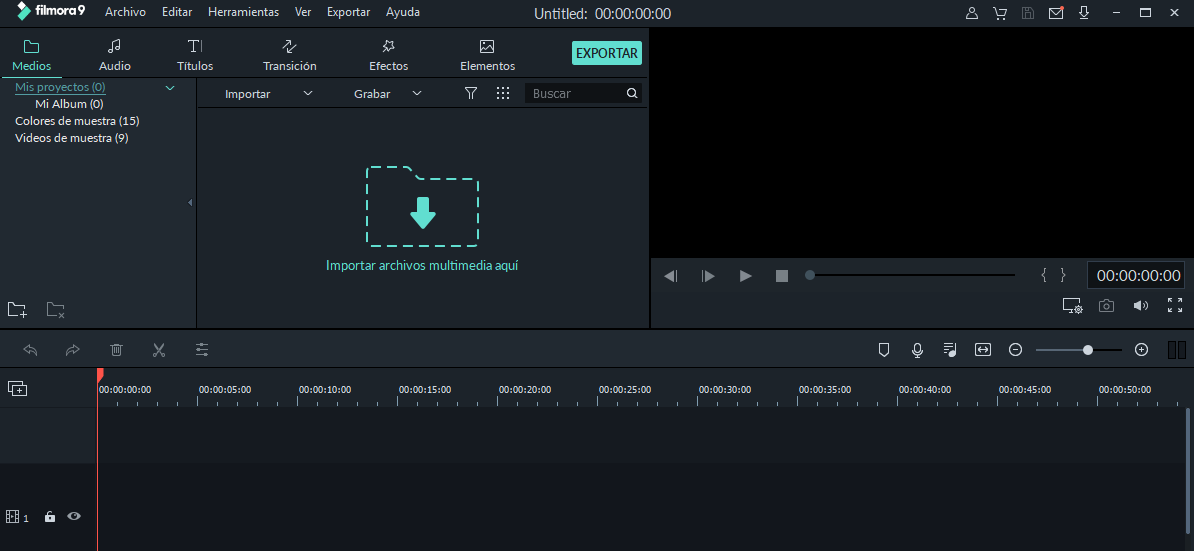Screen dimensions: 1194x551
Task: Add a marker on timeline
Action: pyautogui.click(x=884, y=350)
